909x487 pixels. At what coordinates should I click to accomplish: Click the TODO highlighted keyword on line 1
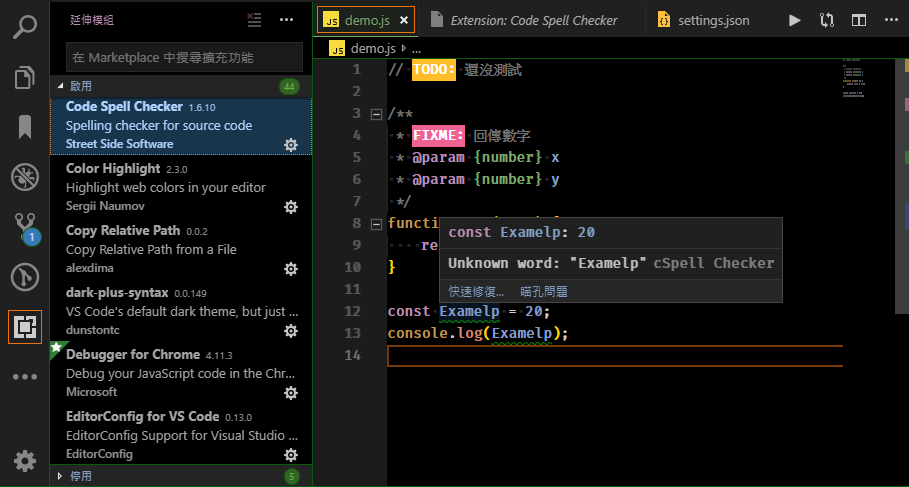(434, 70)
